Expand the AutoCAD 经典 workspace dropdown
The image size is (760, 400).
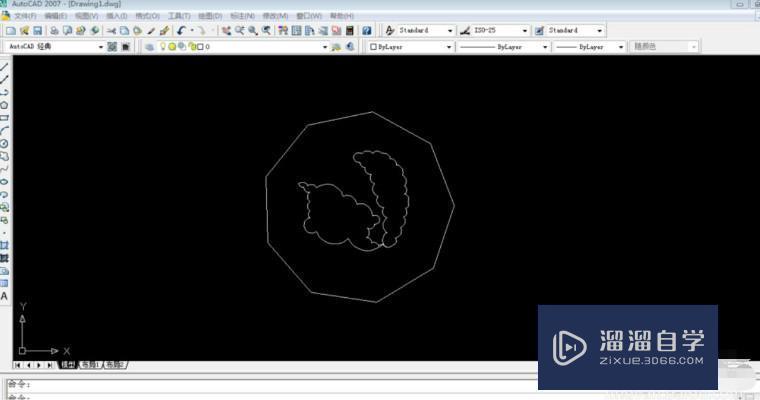pos(101,47)
